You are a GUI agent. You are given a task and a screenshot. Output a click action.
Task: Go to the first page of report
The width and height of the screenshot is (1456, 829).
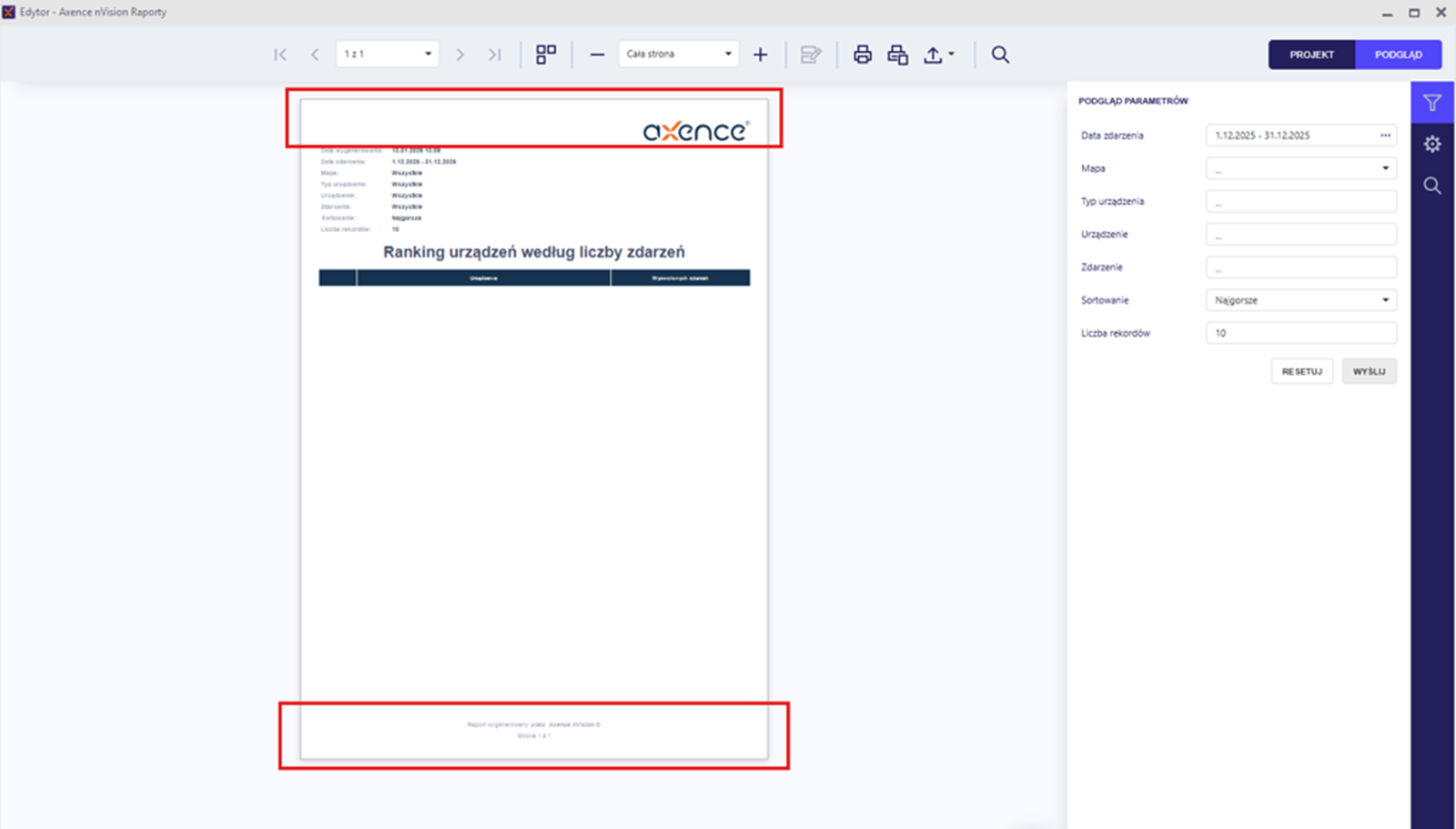(280, 55)
